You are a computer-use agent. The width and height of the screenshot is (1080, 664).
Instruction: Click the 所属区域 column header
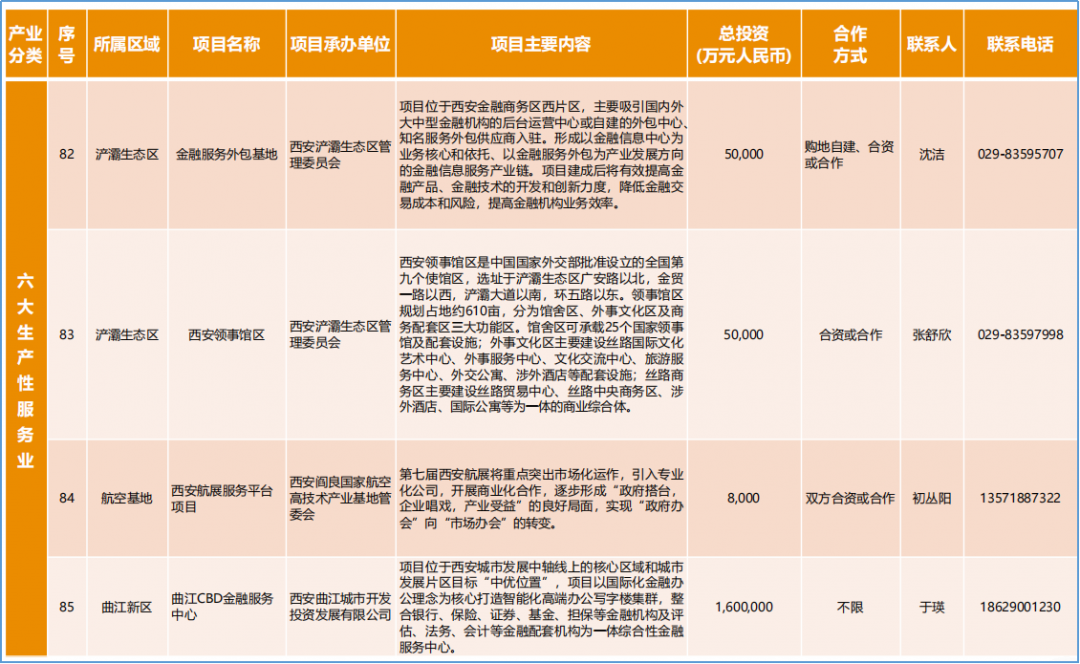[x=127, y=42]
